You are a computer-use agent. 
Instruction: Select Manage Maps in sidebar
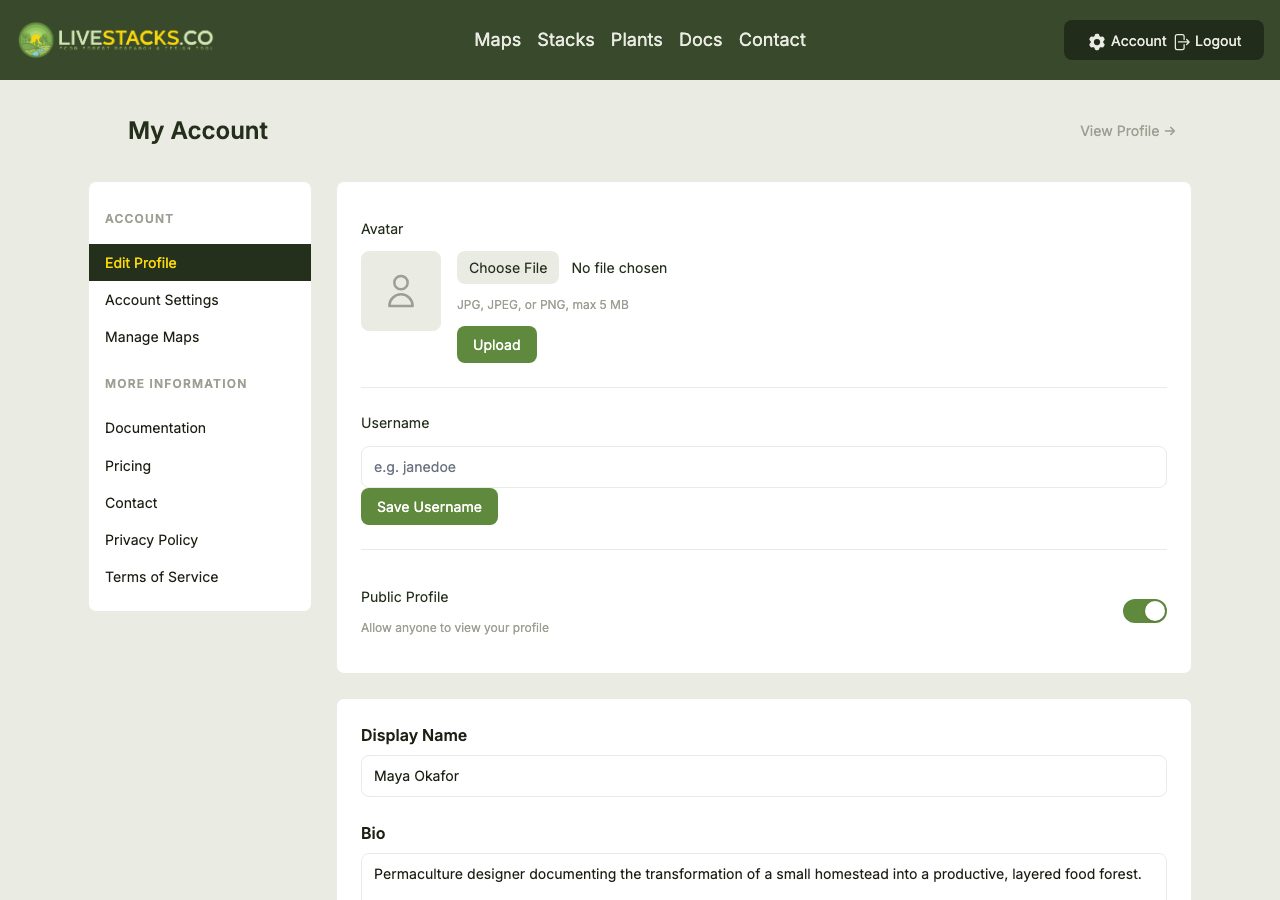200,337
